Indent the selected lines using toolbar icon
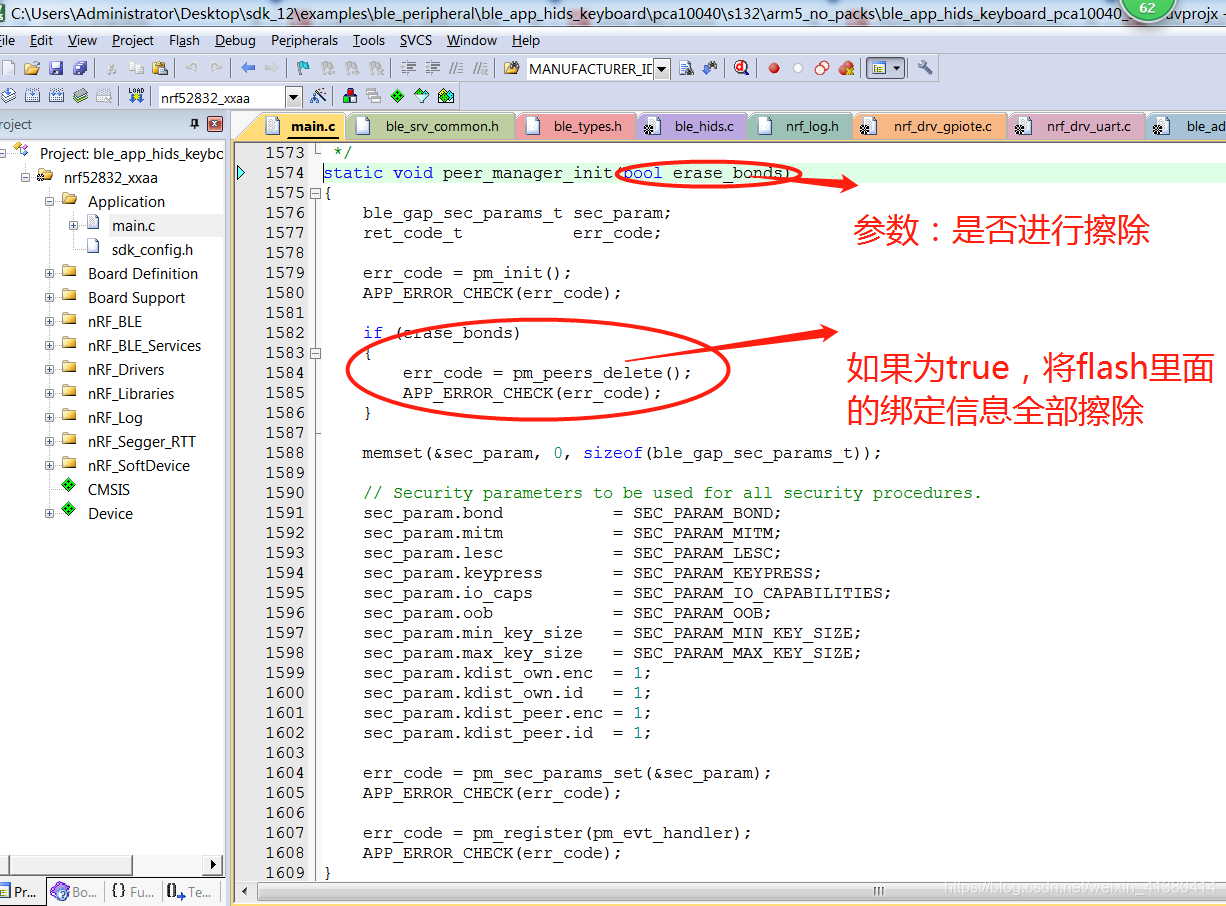1226x906 pixels. point(408,68)
